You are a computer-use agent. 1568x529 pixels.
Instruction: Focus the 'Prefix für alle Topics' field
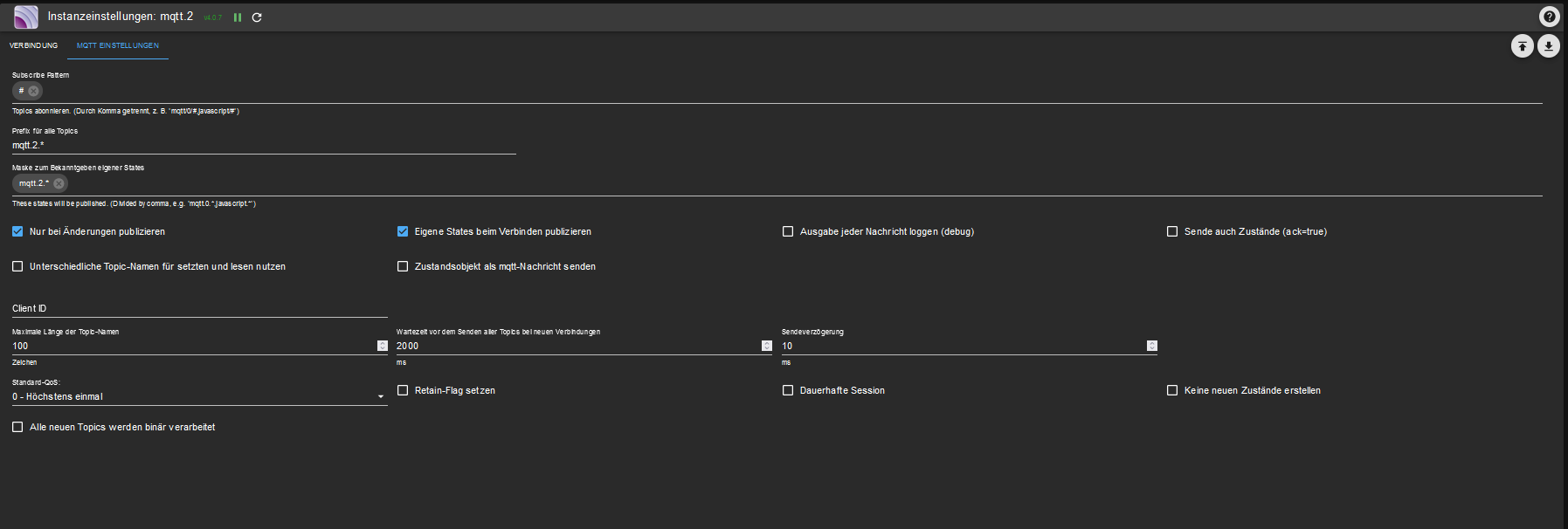click(264, 145)
